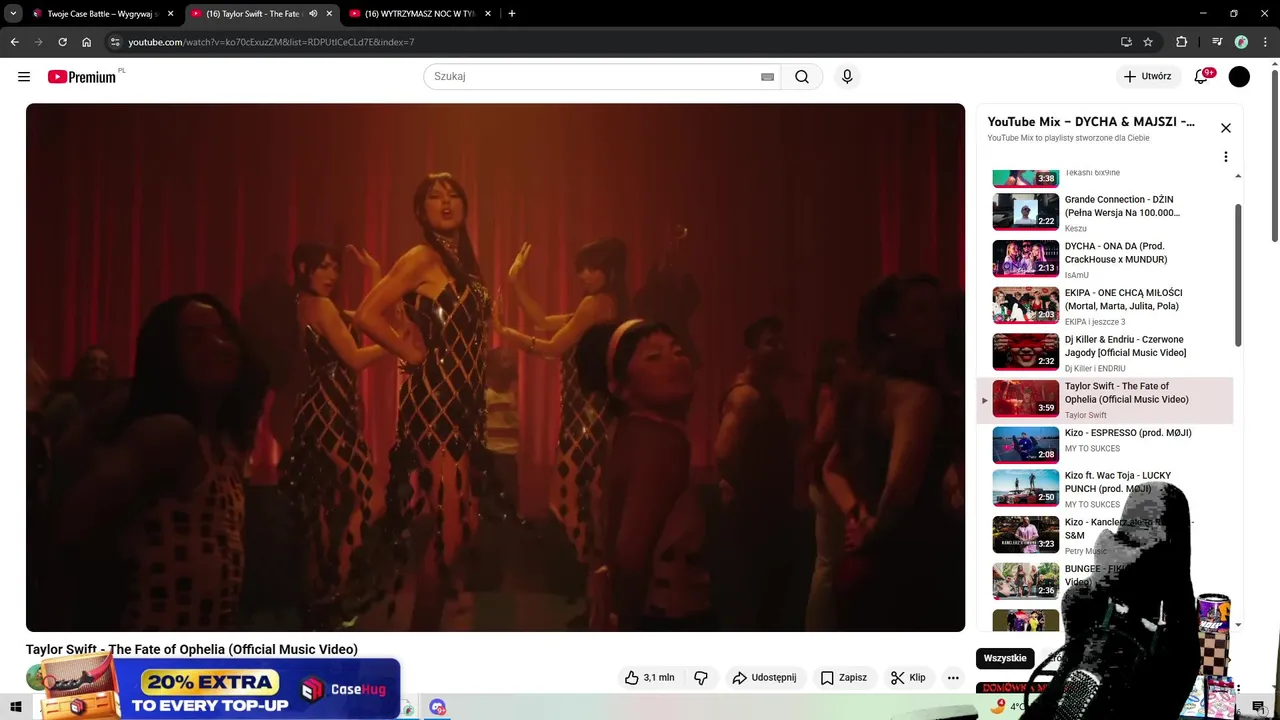This screenshot has height=720, width=1280.
Task: Click the page vertical scrollbar
Action: (x=1274, y=155)
